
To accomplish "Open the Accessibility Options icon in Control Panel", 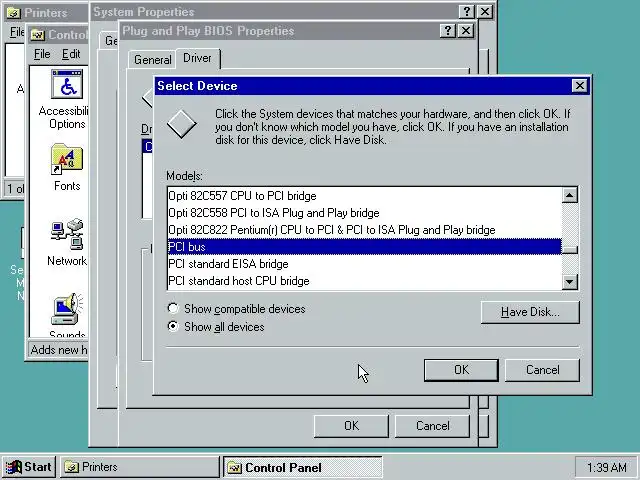I will click(67, 84).
